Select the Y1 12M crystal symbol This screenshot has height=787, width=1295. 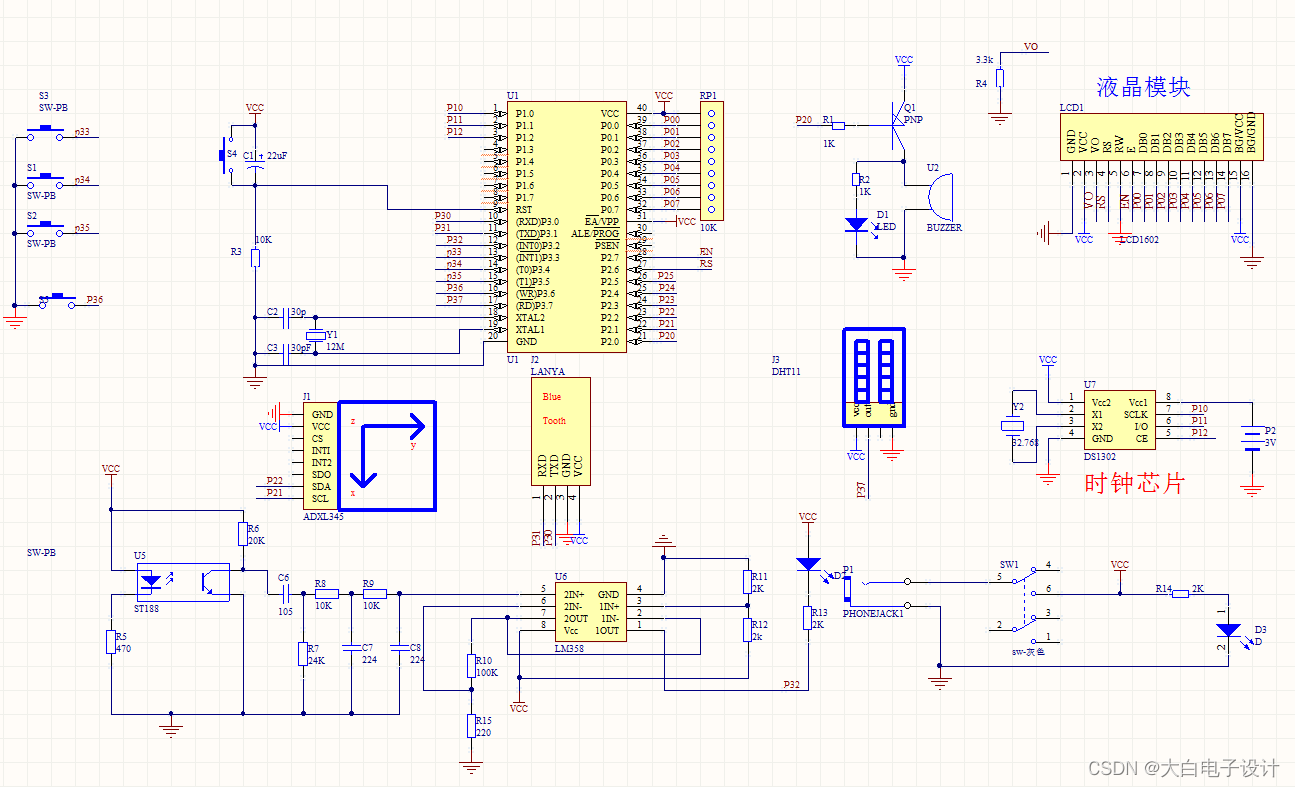pyautogui.click(x=317, y=335)
